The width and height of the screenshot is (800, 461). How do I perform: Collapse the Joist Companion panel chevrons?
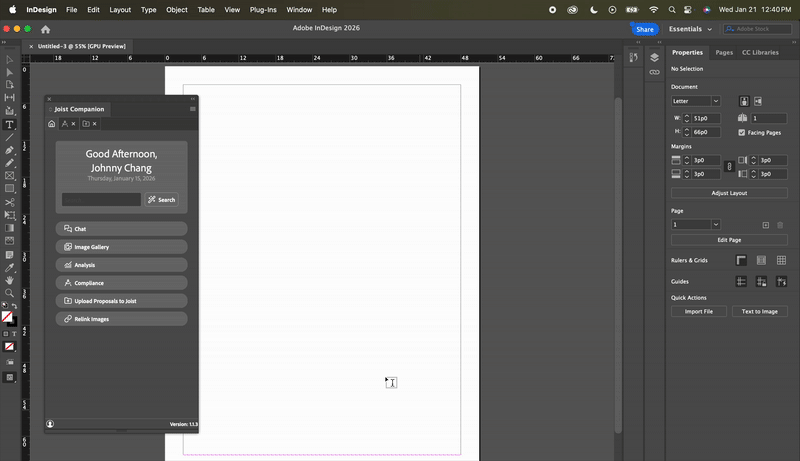tap(193, 99)
